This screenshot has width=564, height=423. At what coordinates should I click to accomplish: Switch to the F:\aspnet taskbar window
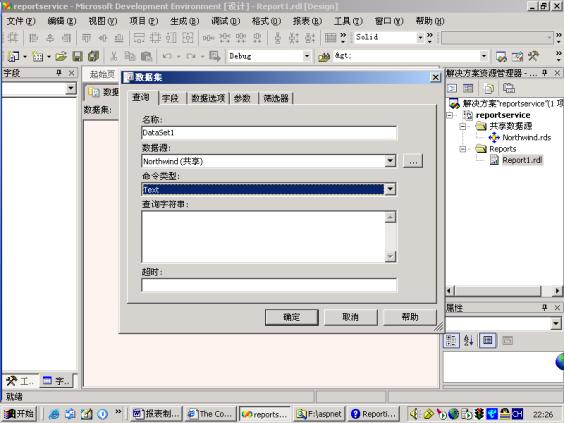coord(319,414)
